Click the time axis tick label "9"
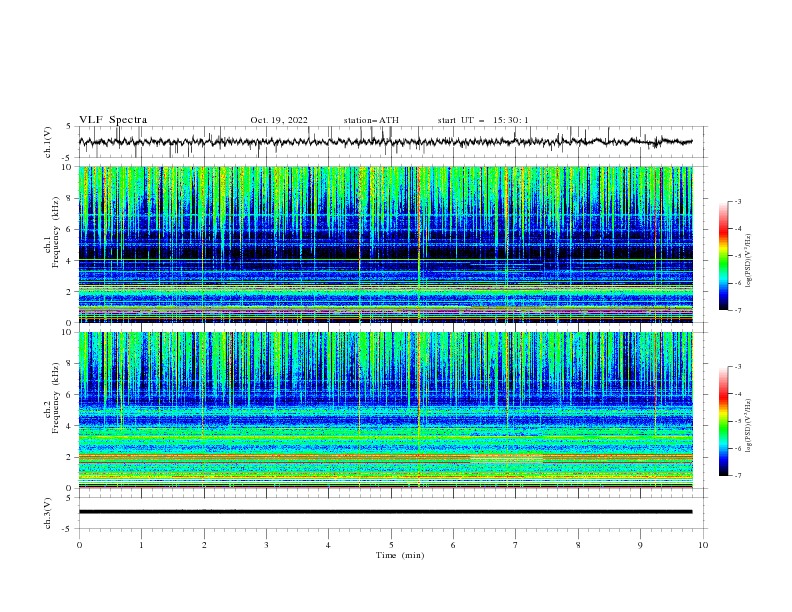Viewport: 792px width, 612px height. click(x=640, y=545)
